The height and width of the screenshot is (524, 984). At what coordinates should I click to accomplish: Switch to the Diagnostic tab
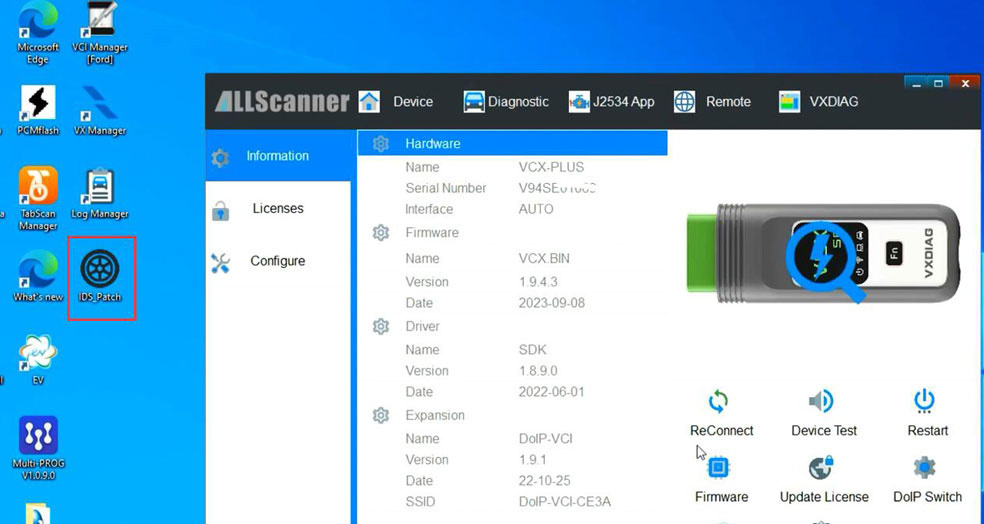[518, 102]
